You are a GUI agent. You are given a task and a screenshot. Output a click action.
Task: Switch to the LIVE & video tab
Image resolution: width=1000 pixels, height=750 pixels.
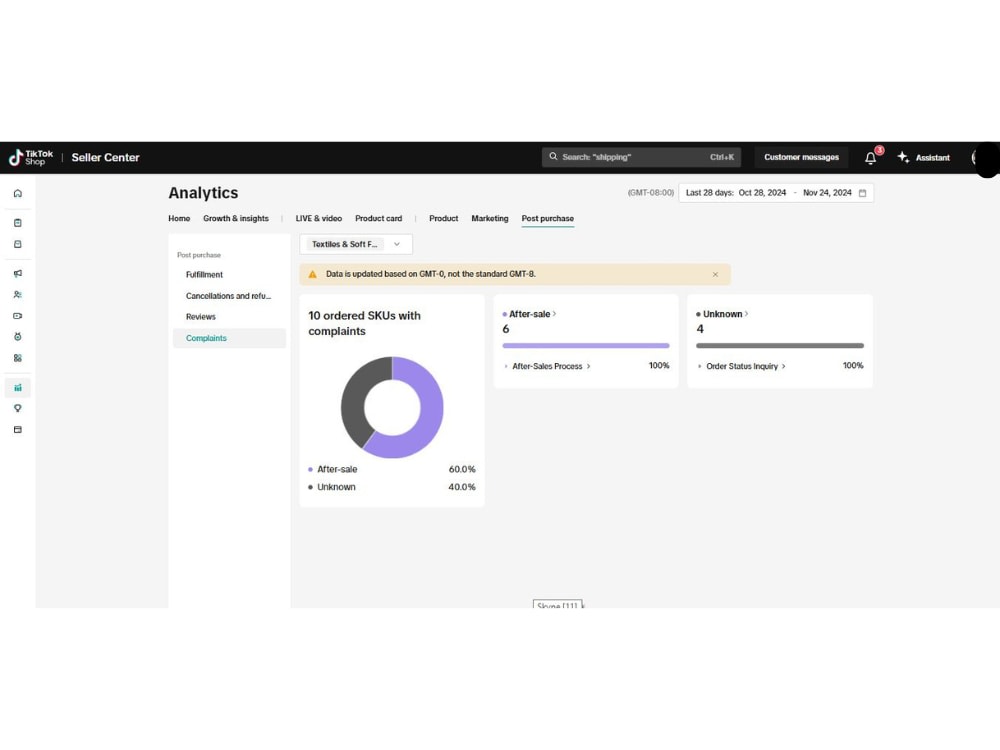[x=319, y=218]
